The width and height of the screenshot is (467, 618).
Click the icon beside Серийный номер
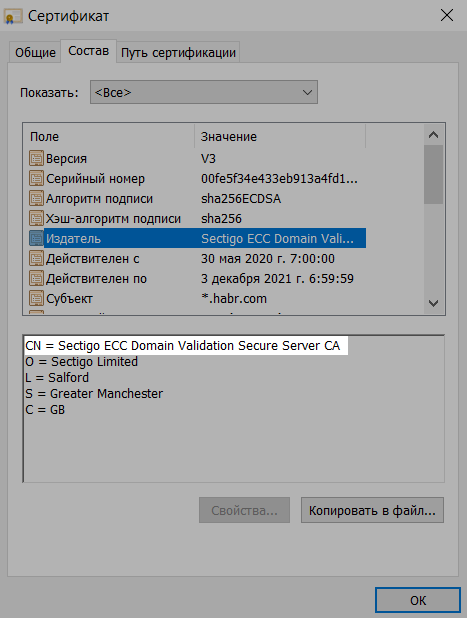point(36,179)
